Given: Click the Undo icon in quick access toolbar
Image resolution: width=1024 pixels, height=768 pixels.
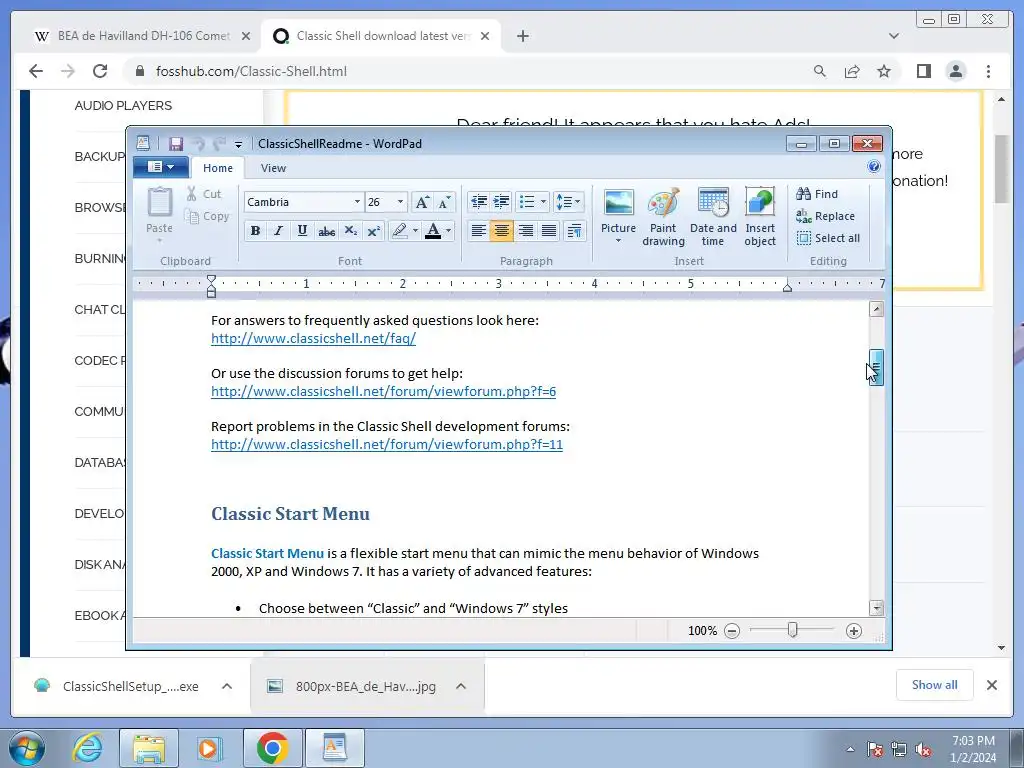Looking at the screenshot, I should coord(199,144).
